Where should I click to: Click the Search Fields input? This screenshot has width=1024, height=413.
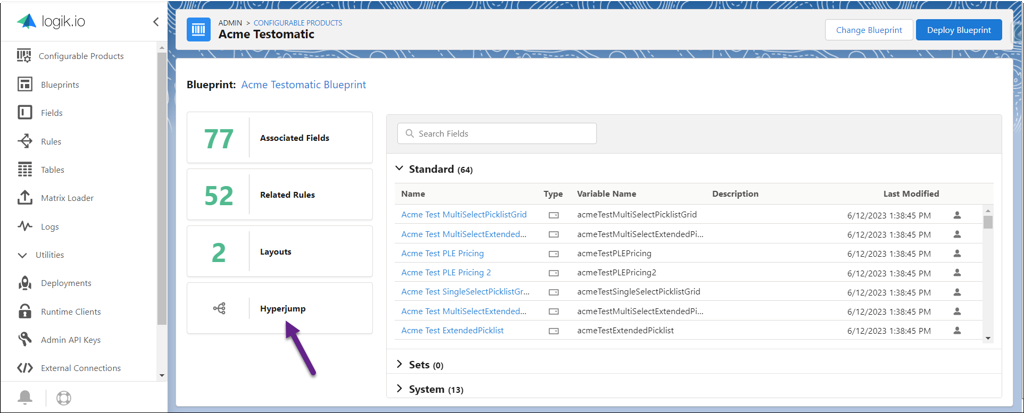(x=497, y=133)
